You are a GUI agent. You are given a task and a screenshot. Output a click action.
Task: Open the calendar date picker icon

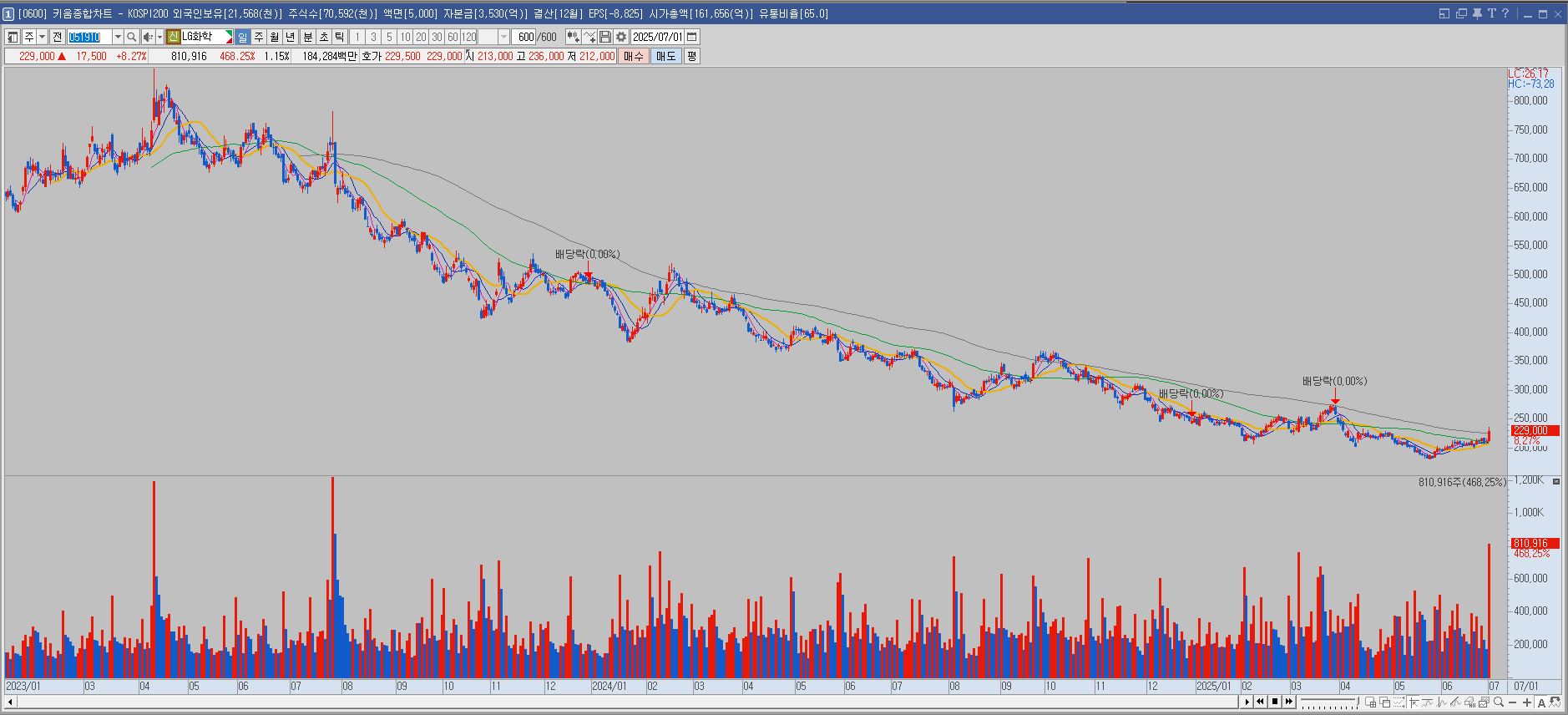pos(691,37)
